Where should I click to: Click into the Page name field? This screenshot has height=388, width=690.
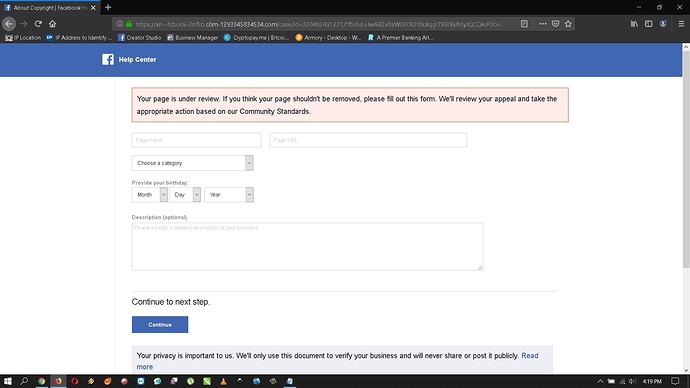[196, 140]
